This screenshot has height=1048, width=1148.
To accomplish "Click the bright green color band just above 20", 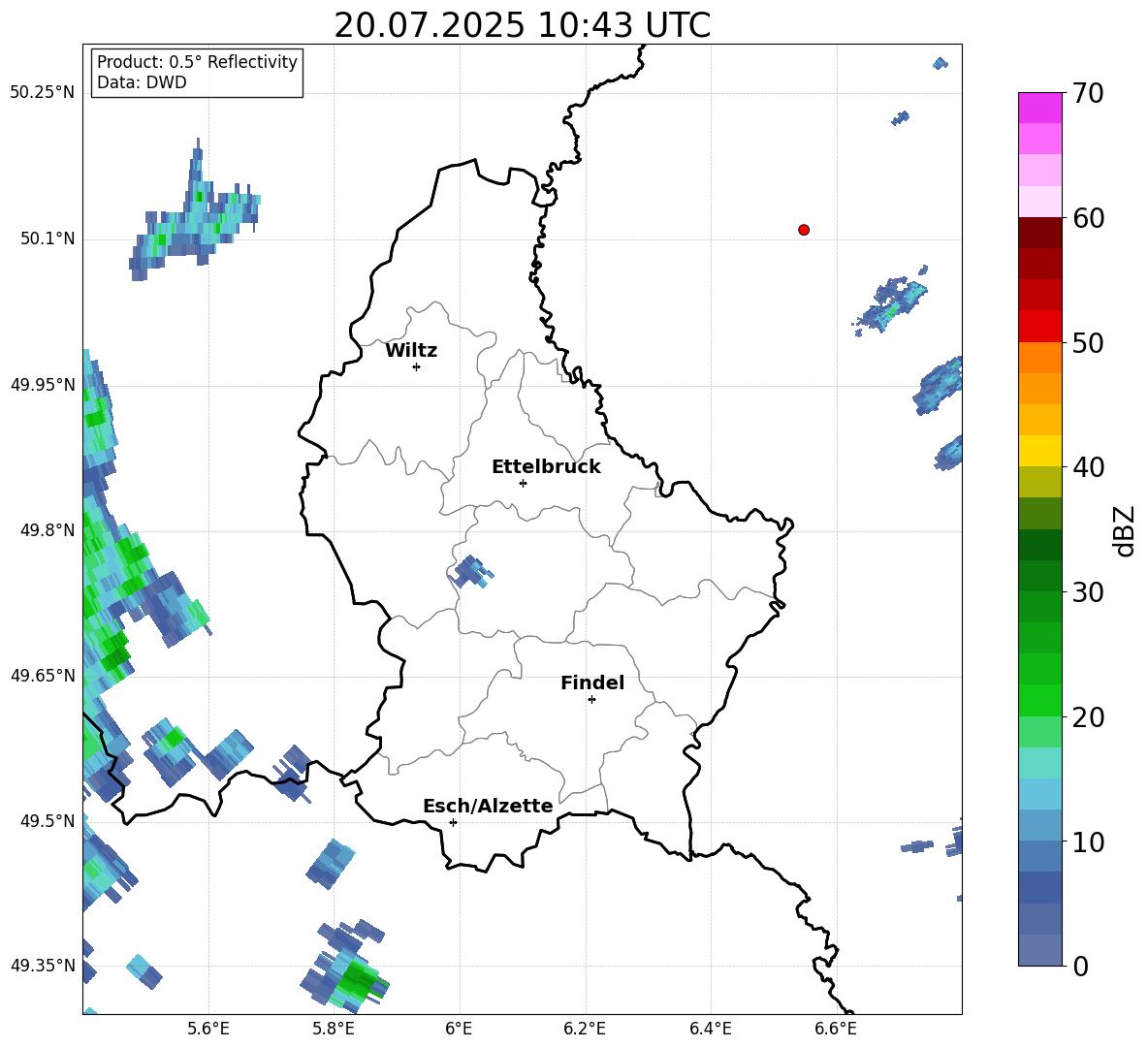I will 1039,700.
